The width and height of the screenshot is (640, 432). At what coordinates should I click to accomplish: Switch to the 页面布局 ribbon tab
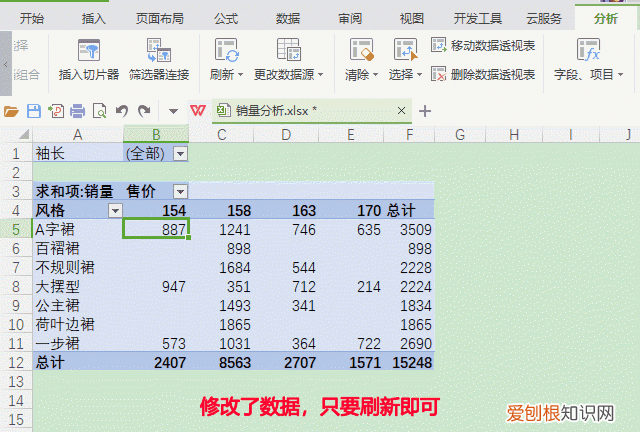coord(160,18)
